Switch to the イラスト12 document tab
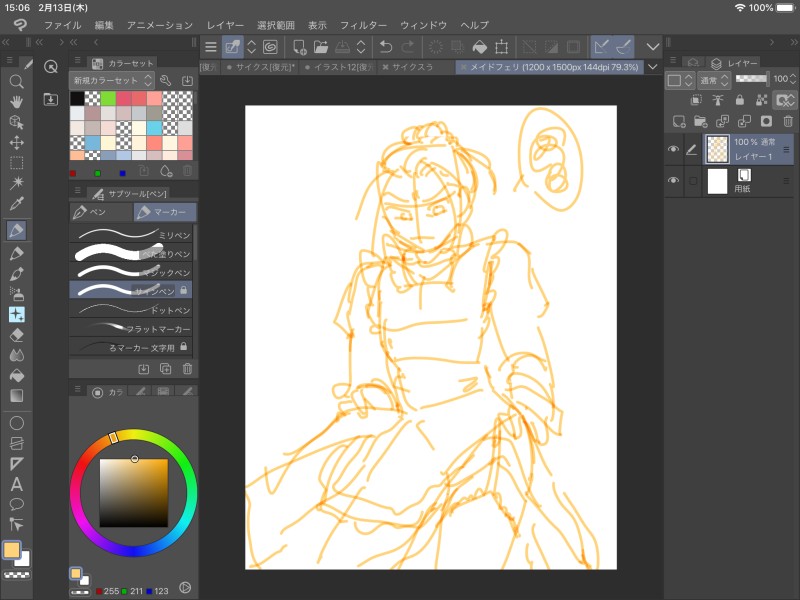 coord(339,67)
